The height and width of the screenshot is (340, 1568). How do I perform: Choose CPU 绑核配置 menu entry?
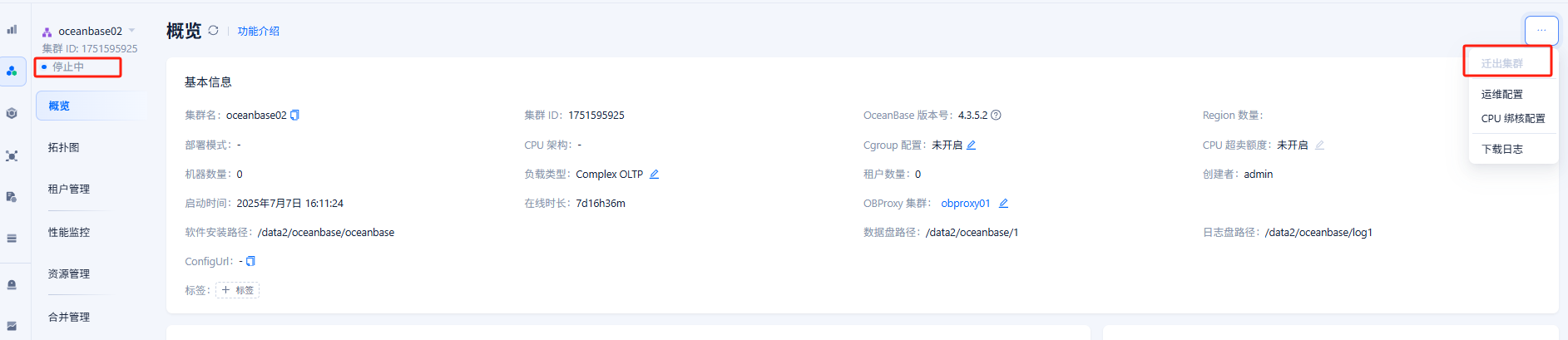(x=1513, y=119)
